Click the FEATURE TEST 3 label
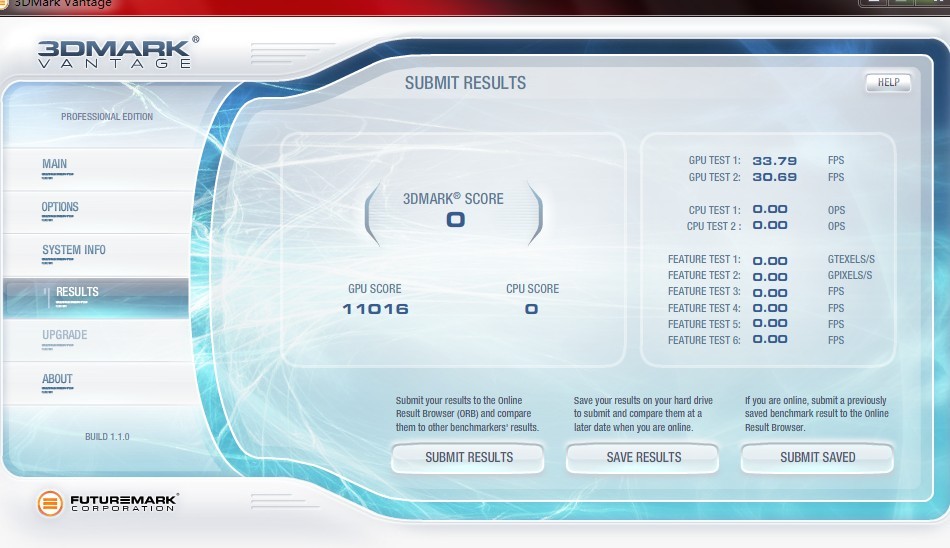This screenshot has width=950, height=548. point(704,292)
